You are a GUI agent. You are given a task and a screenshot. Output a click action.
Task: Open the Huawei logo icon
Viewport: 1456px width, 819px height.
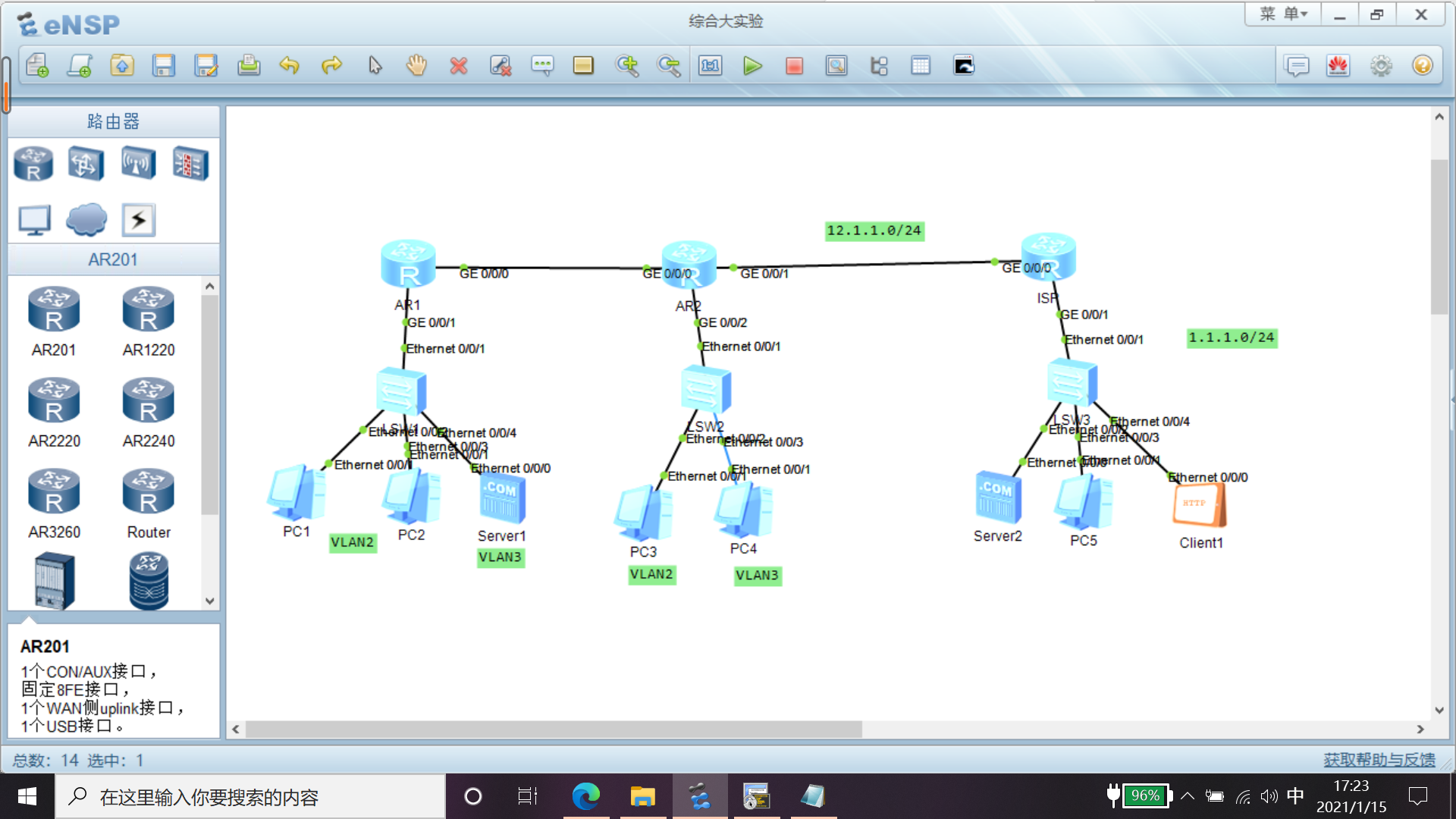click(1338, 66)
